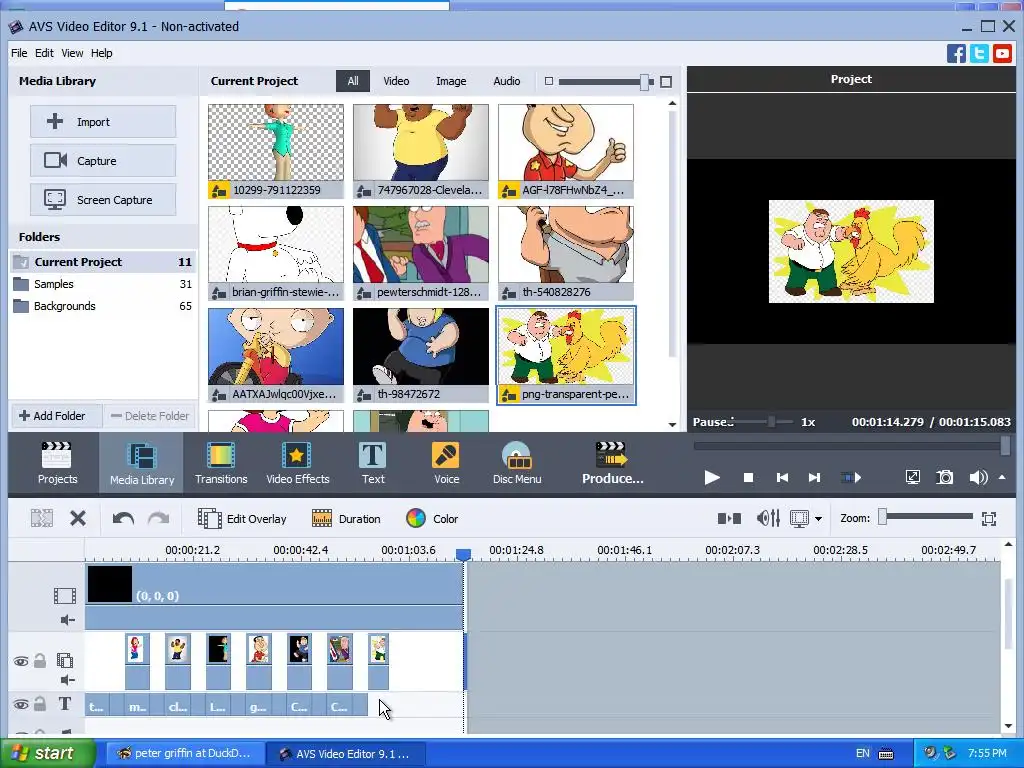Click the Edit Overlay button
This screenshot has width=1024, height=768.
(242, 519)
